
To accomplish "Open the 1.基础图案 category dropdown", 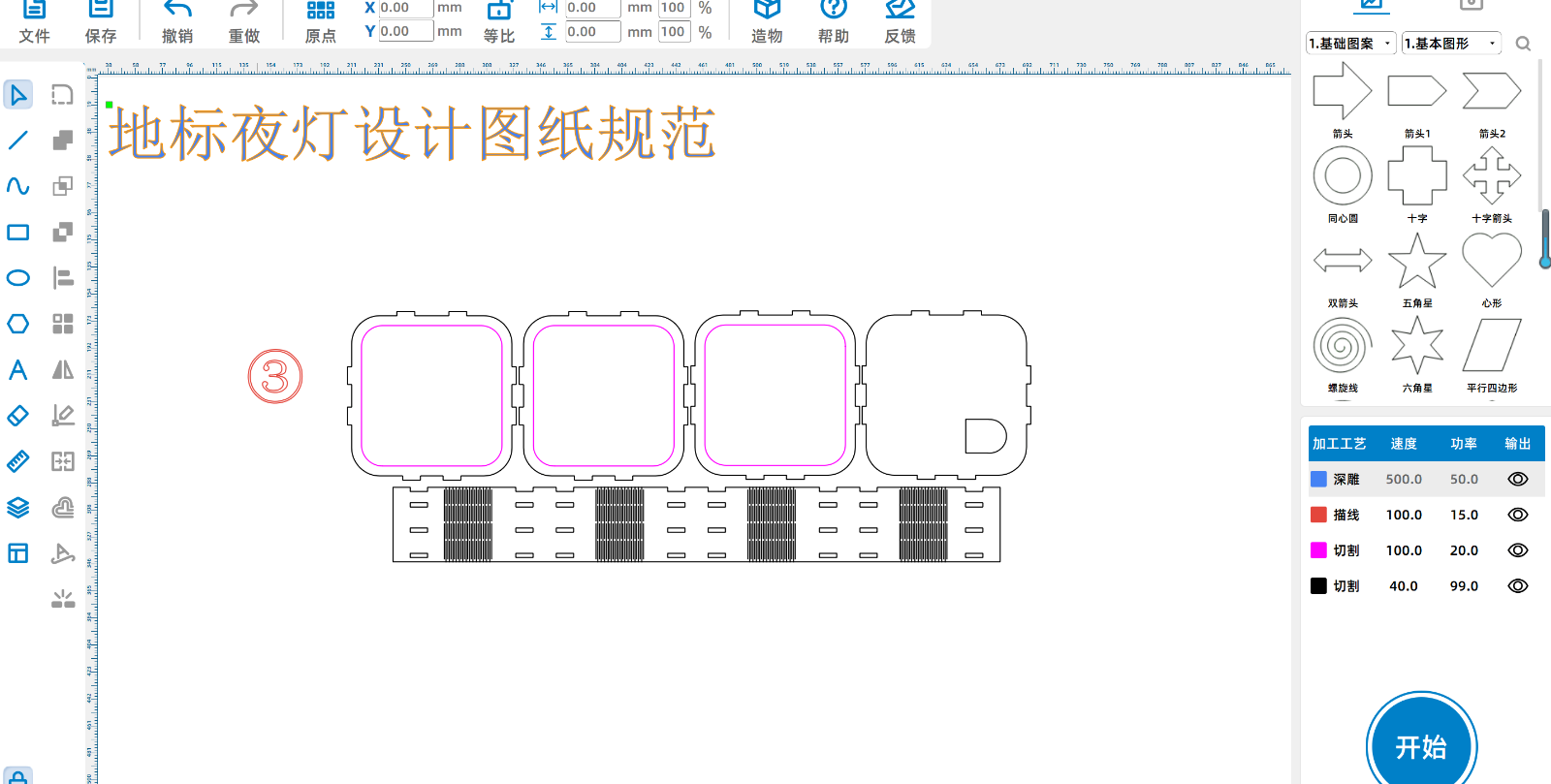I will tap(1351, 44).
